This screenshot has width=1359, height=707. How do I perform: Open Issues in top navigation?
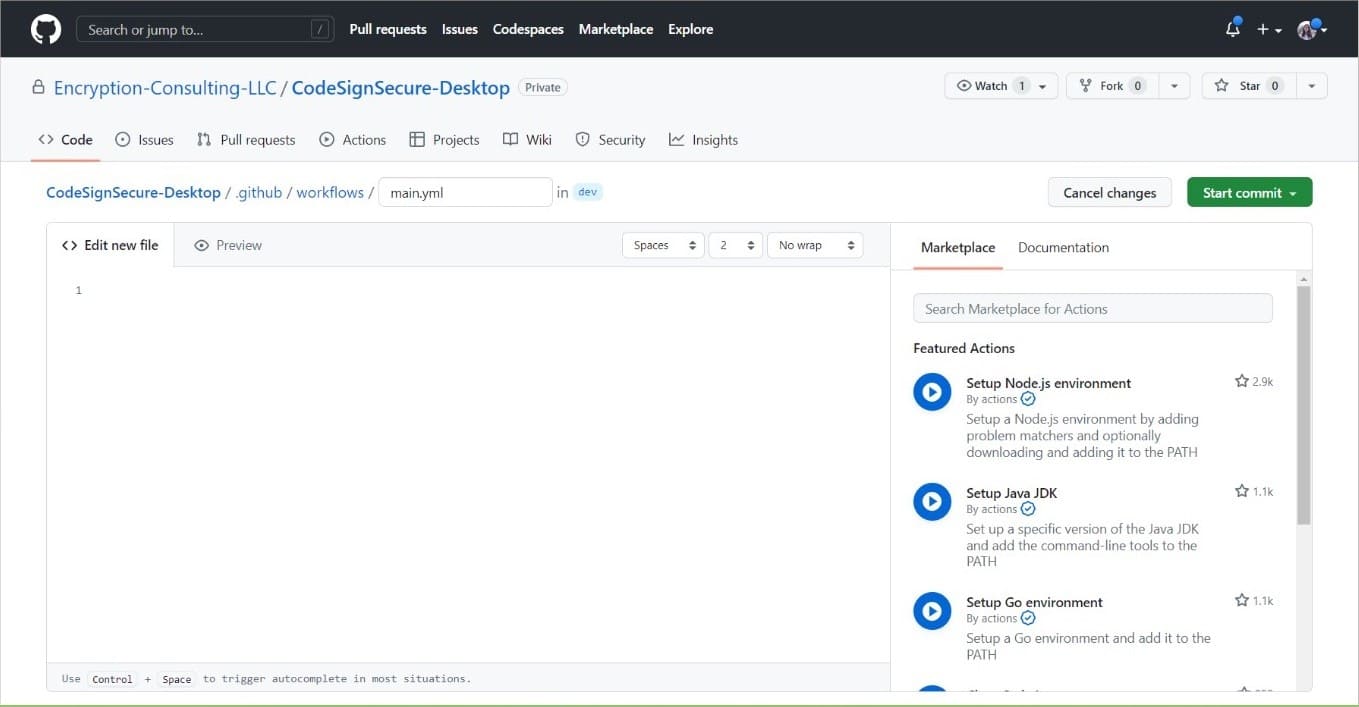(x=460, y=29)
